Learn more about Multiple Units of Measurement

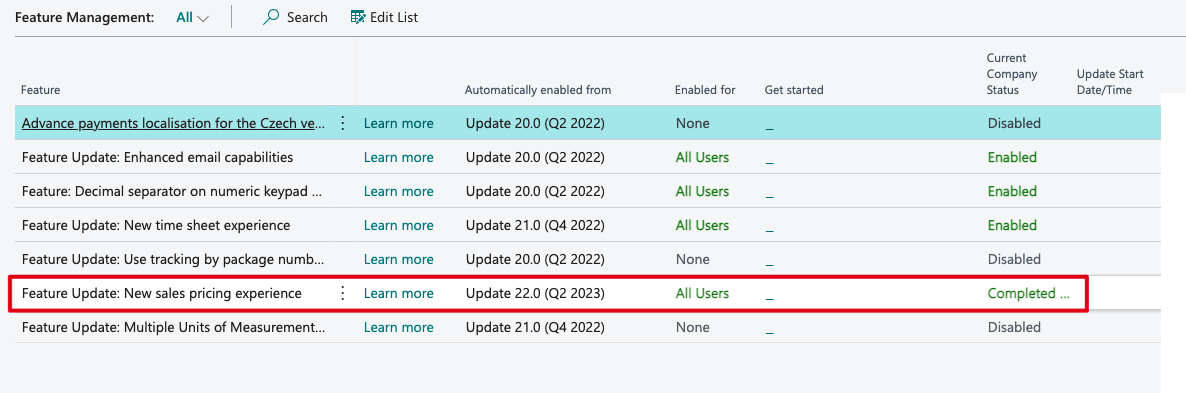click(399, 327)
